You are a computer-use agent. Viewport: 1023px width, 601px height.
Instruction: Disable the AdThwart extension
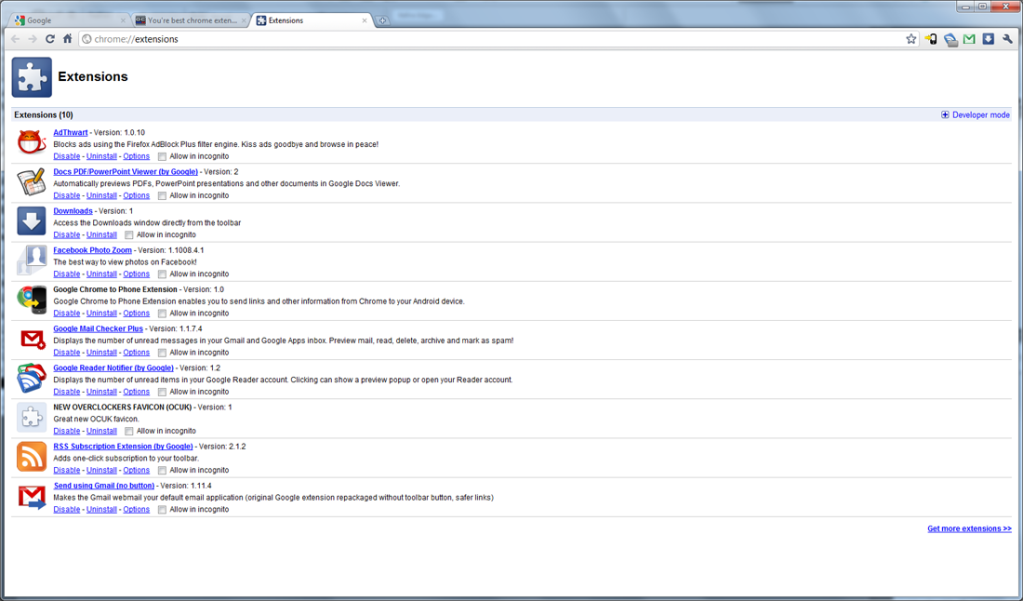67,157
